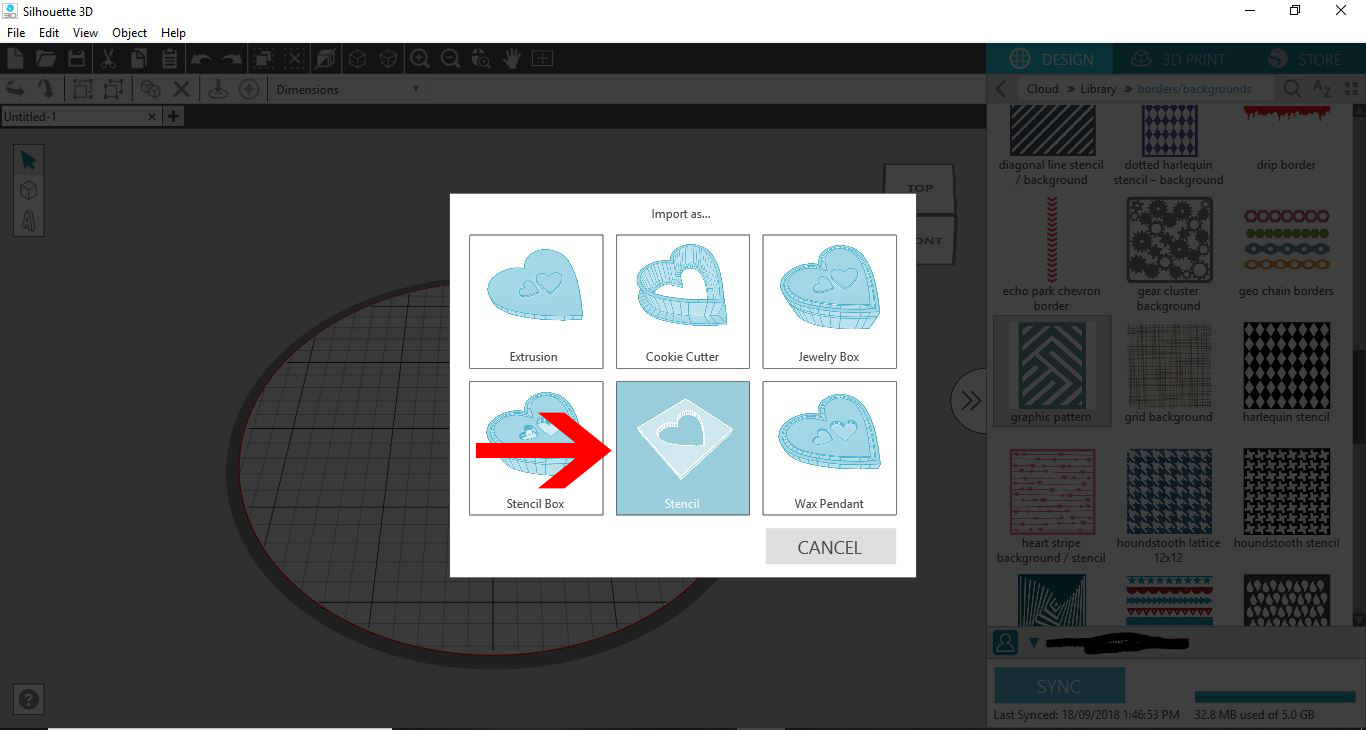Click the Drop to platform icon
The height and width of the screenshot is (730, 1366).
[218, 89]
